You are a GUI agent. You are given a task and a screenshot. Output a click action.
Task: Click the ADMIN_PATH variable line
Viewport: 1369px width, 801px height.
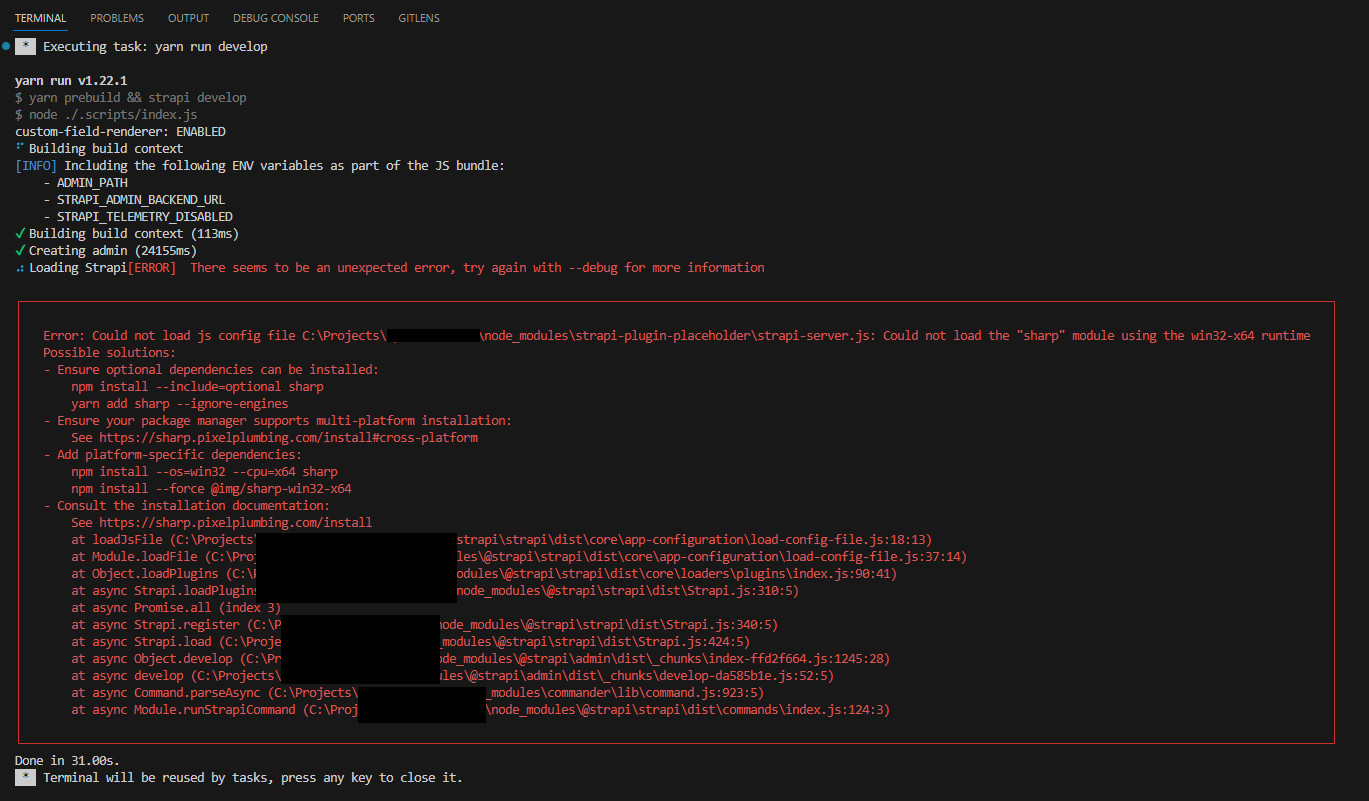pyautogui.click(x=85, y=182)
